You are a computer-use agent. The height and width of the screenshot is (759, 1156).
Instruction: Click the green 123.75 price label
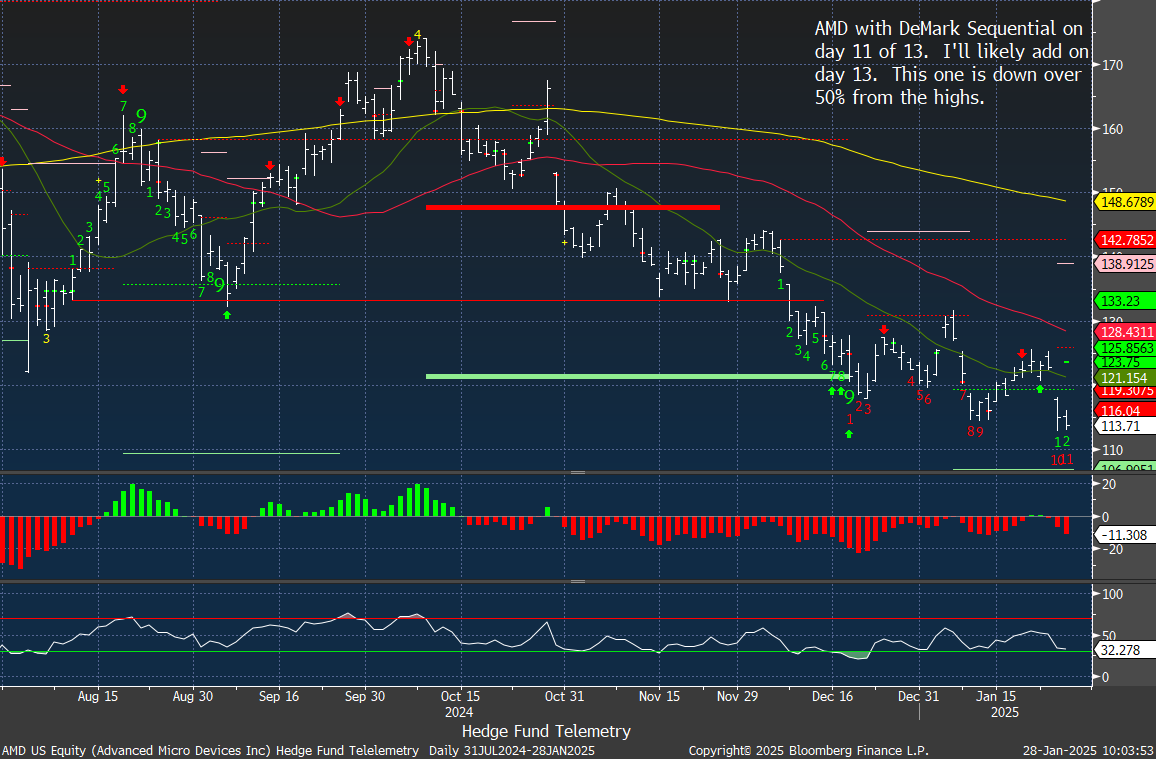point(1127,362)
